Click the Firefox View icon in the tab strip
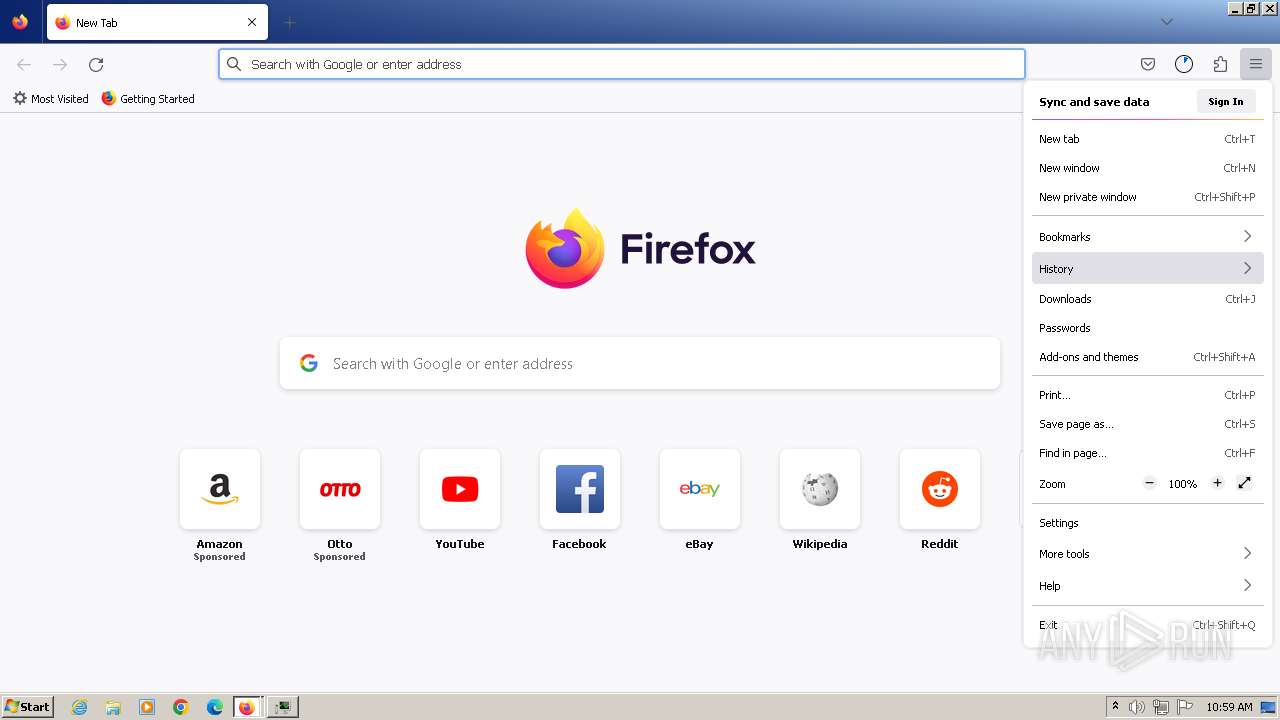This screenshot has width=1280, height=720. pos(20,22)
